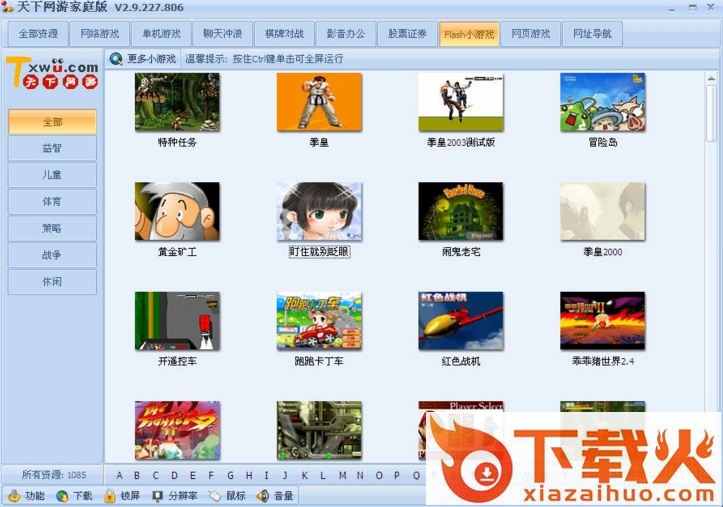Open the 乖乖猪世界2.4 game thumbnail
The height and width of the screenshot is (507, 723).
point(603,320)
